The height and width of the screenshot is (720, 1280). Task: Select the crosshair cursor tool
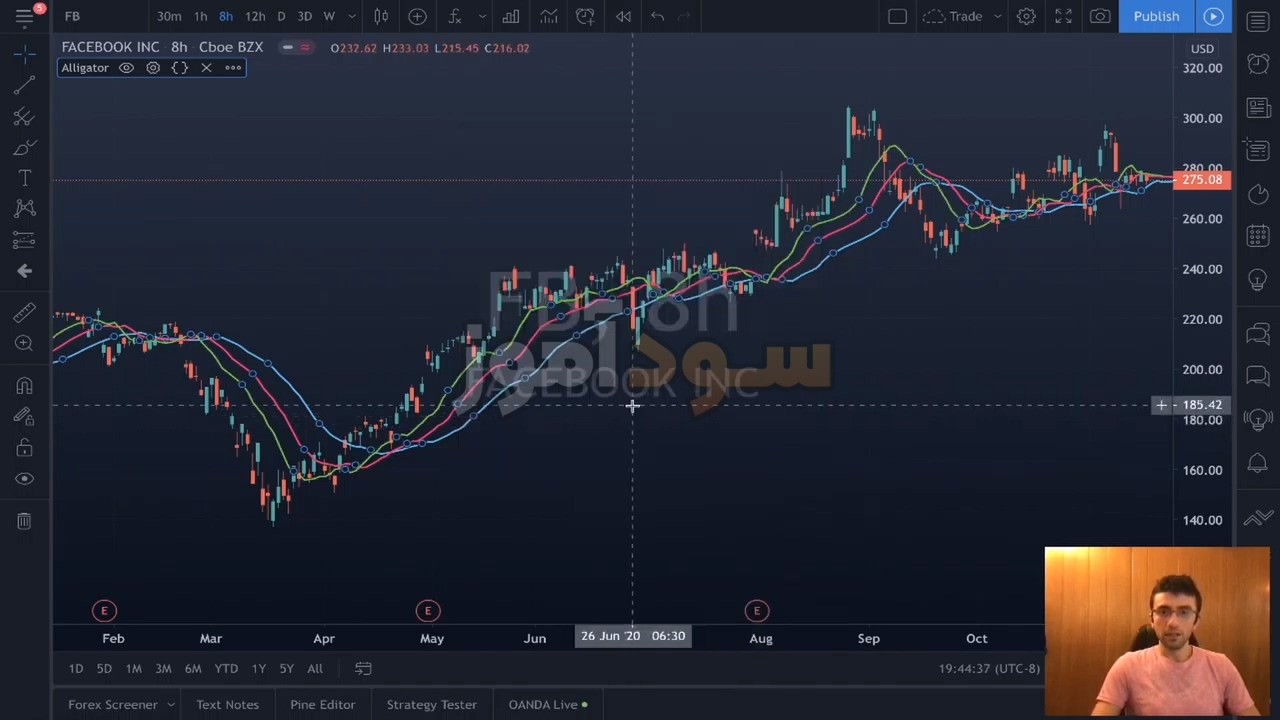(x=25, y=53)
